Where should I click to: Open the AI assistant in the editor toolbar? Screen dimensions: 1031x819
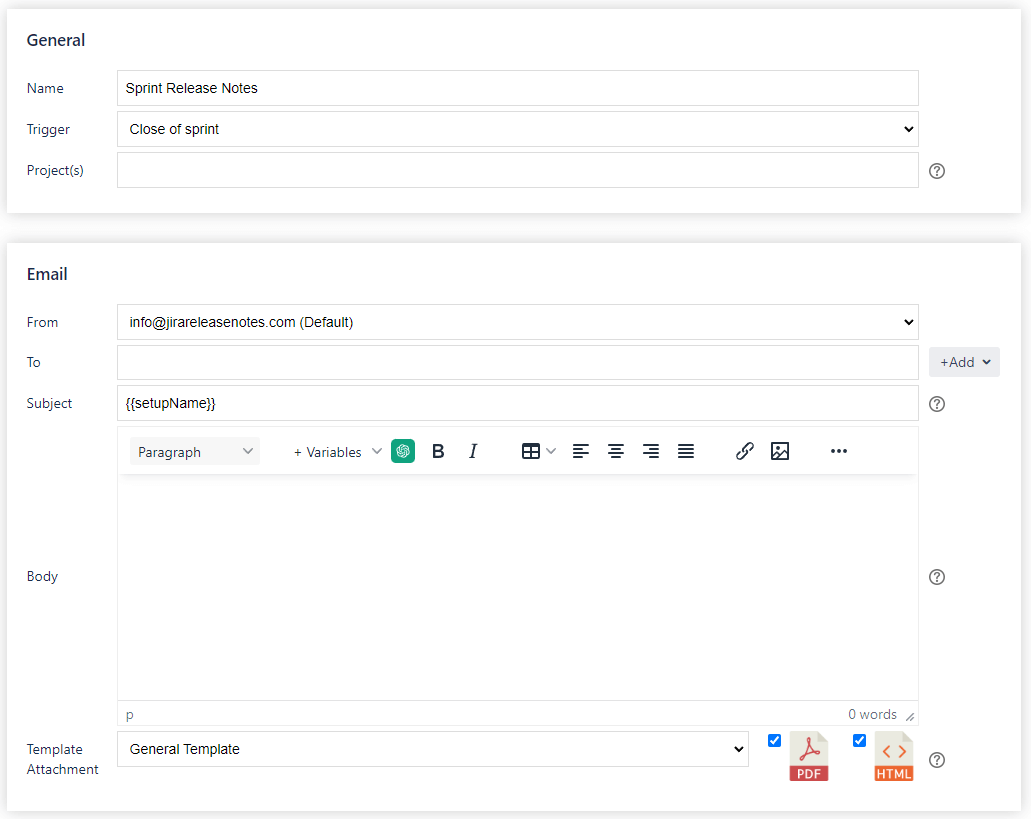tap(403, 451)
